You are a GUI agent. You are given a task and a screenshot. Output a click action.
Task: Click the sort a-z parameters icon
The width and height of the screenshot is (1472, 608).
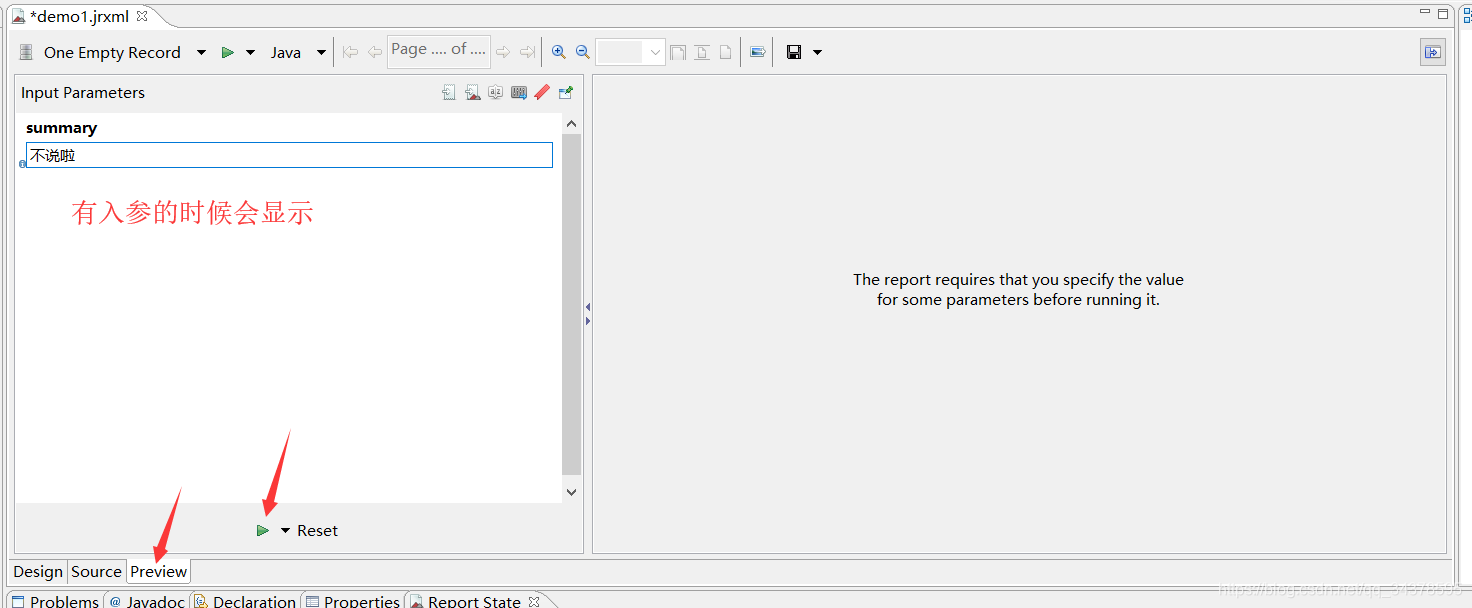[x=495, y=93]
